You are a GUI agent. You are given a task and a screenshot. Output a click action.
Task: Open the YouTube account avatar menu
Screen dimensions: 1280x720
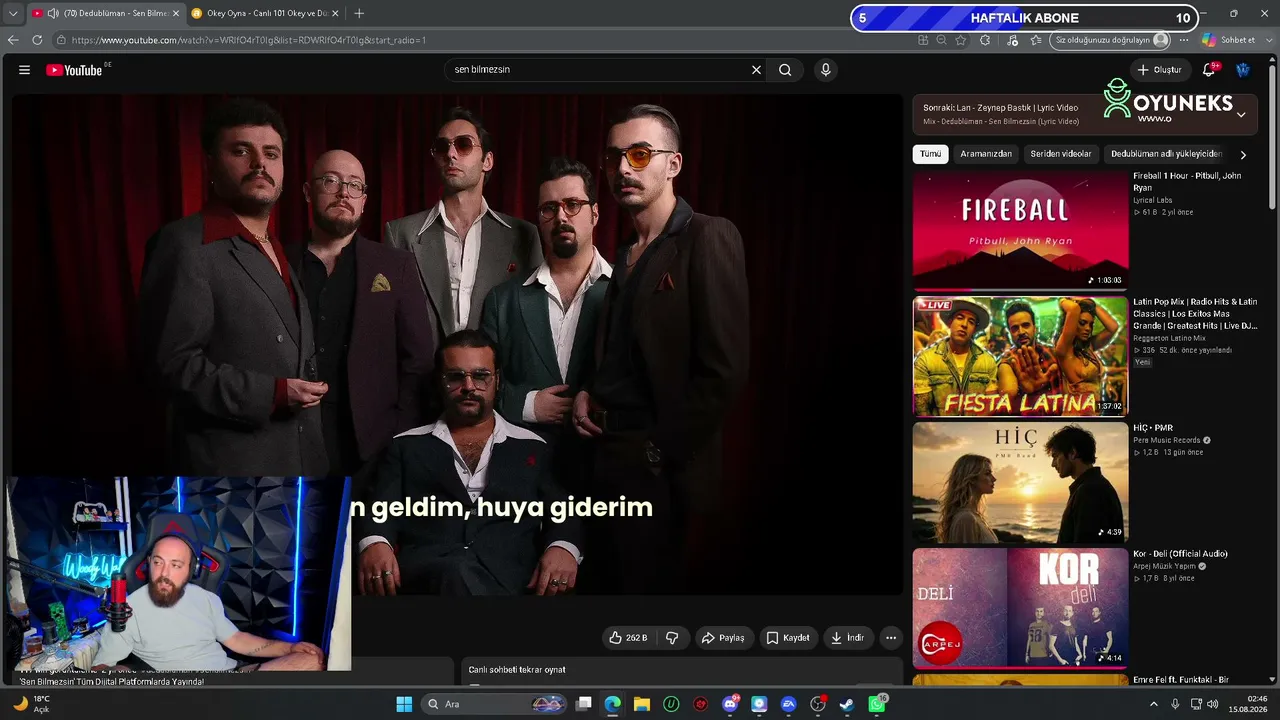[1243, 70]
